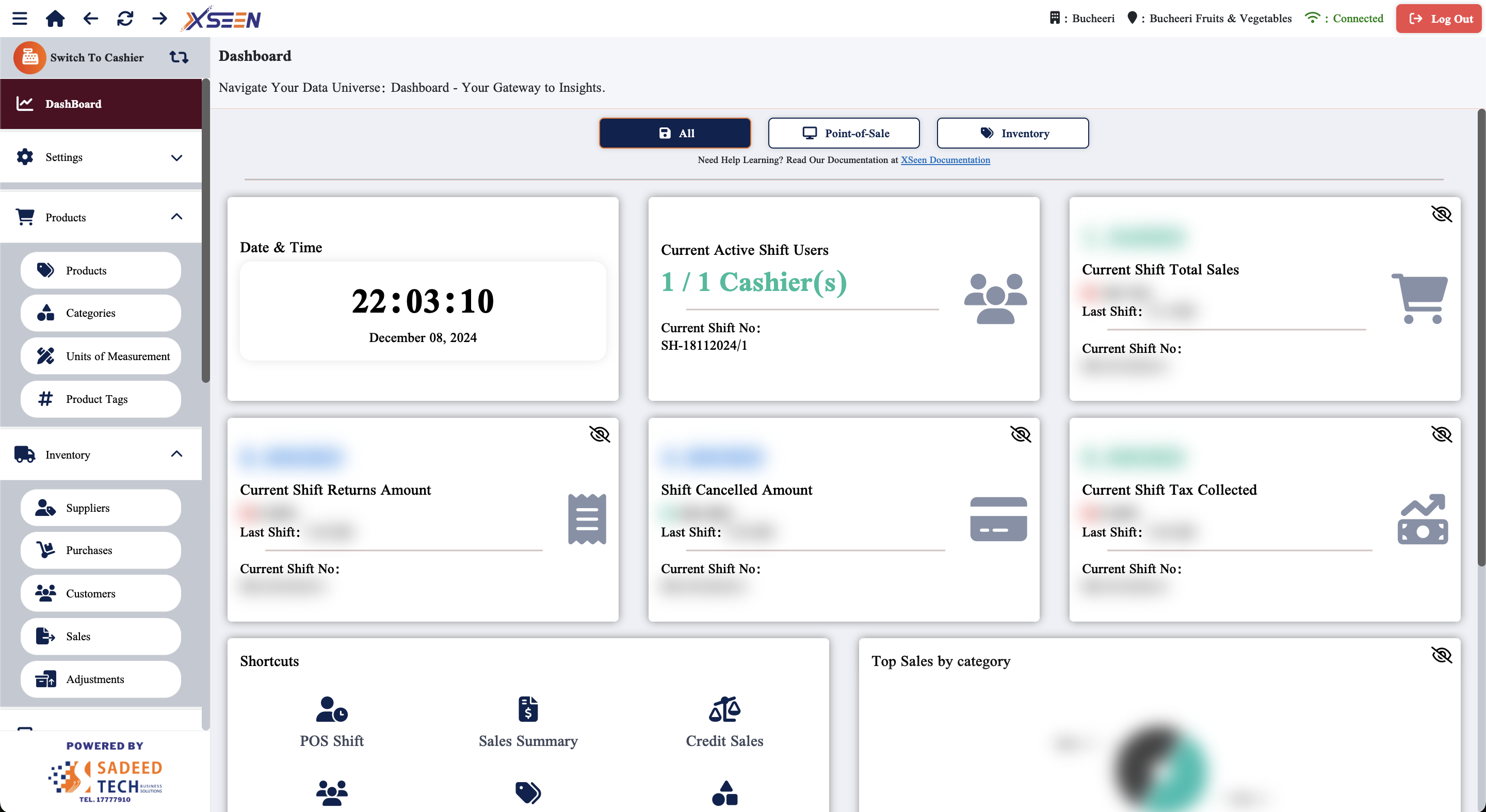Click the refresh page icon
1486x812 pixels.
pyautogui.click(x=124, y=19)
